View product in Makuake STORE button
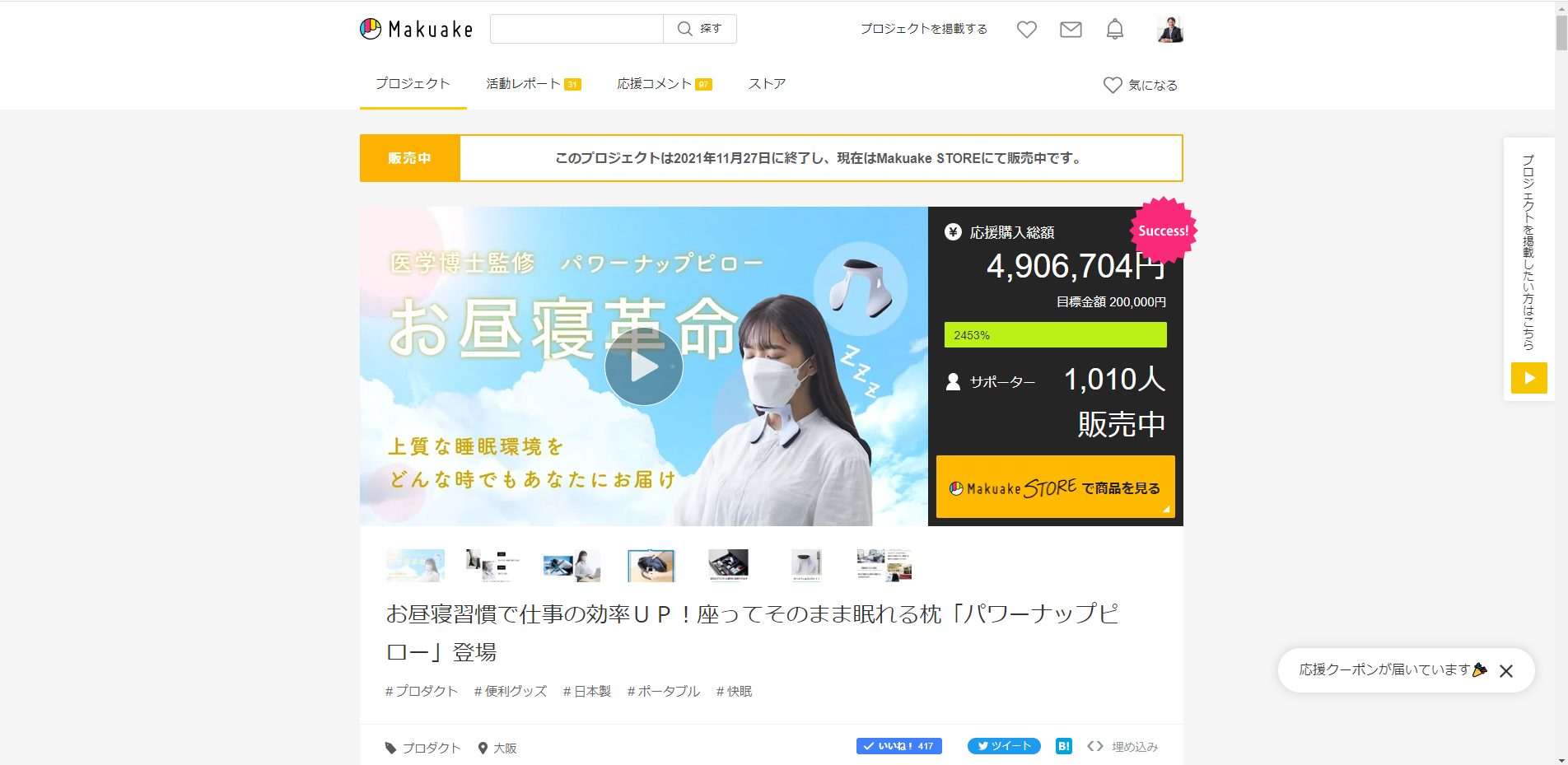Image resolution: width=1568 pixels, height=765 pixels. [x=1055, y=487]
